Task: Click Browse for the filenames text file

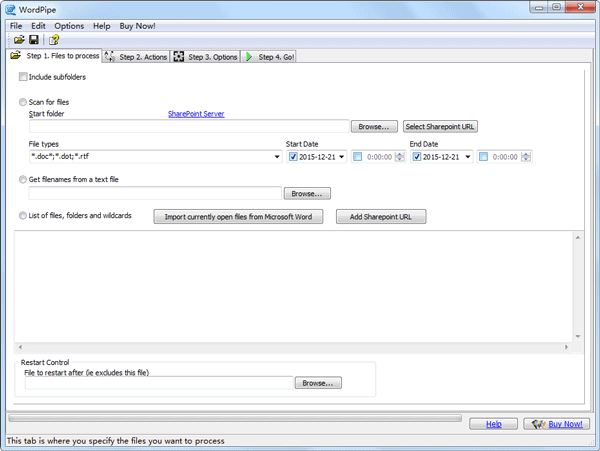Action: click(x=307, y=194)
